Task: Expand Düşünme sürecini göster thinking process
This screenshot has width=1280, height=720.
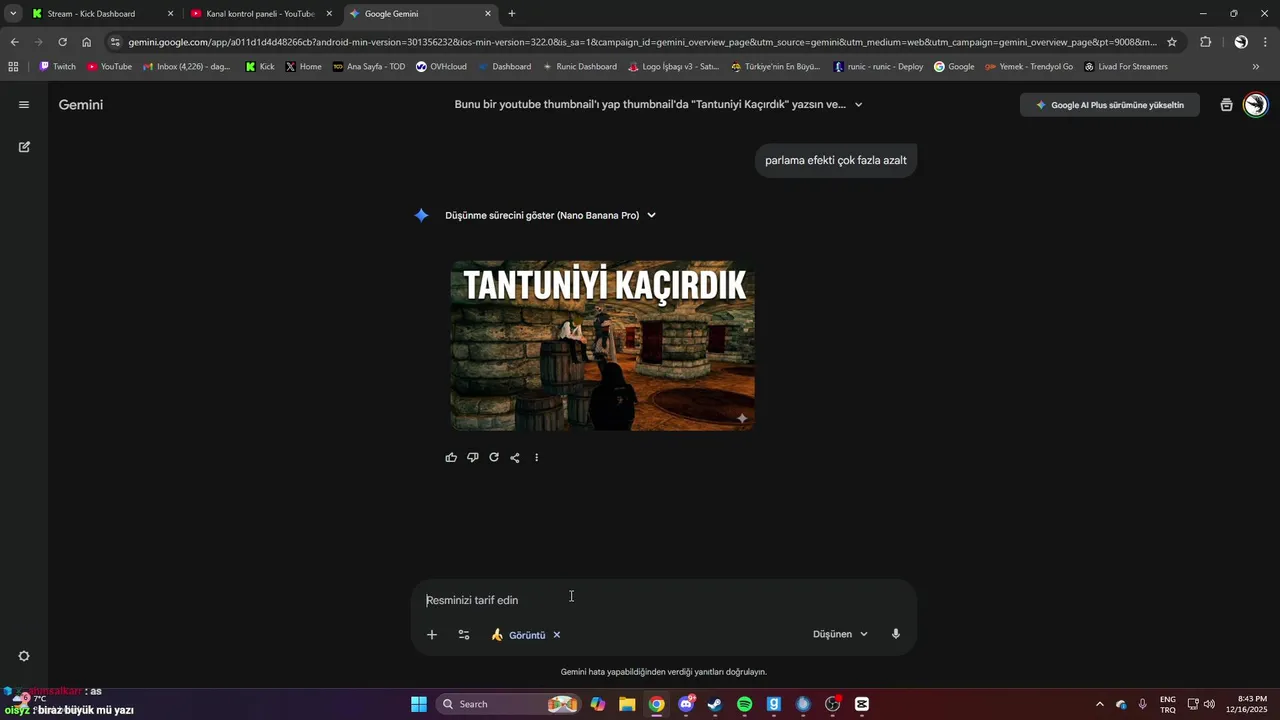Action: (550, 215)
